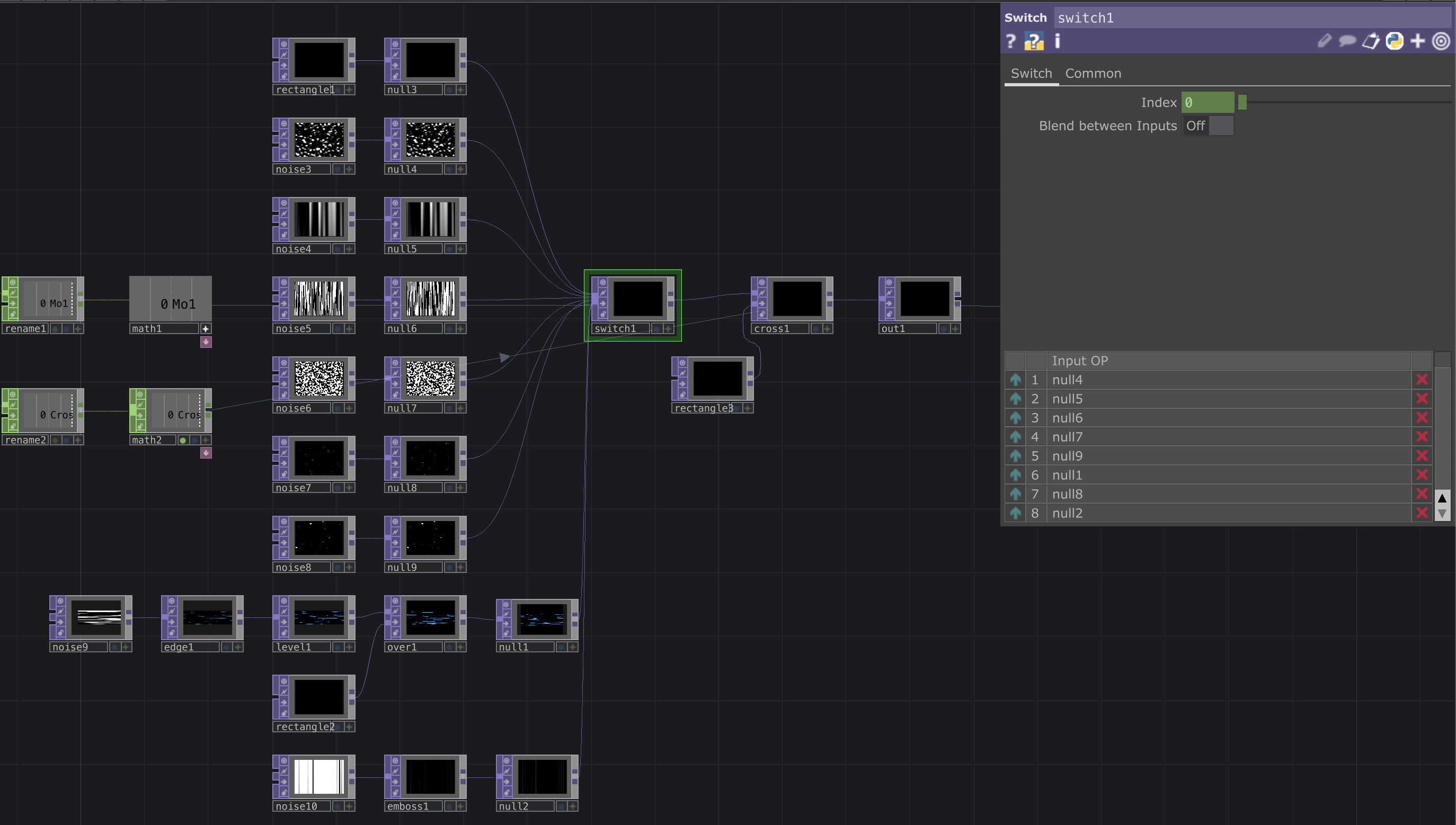Click the plus icon in parameter header
1456x825 pixels.
(1417, 41)
